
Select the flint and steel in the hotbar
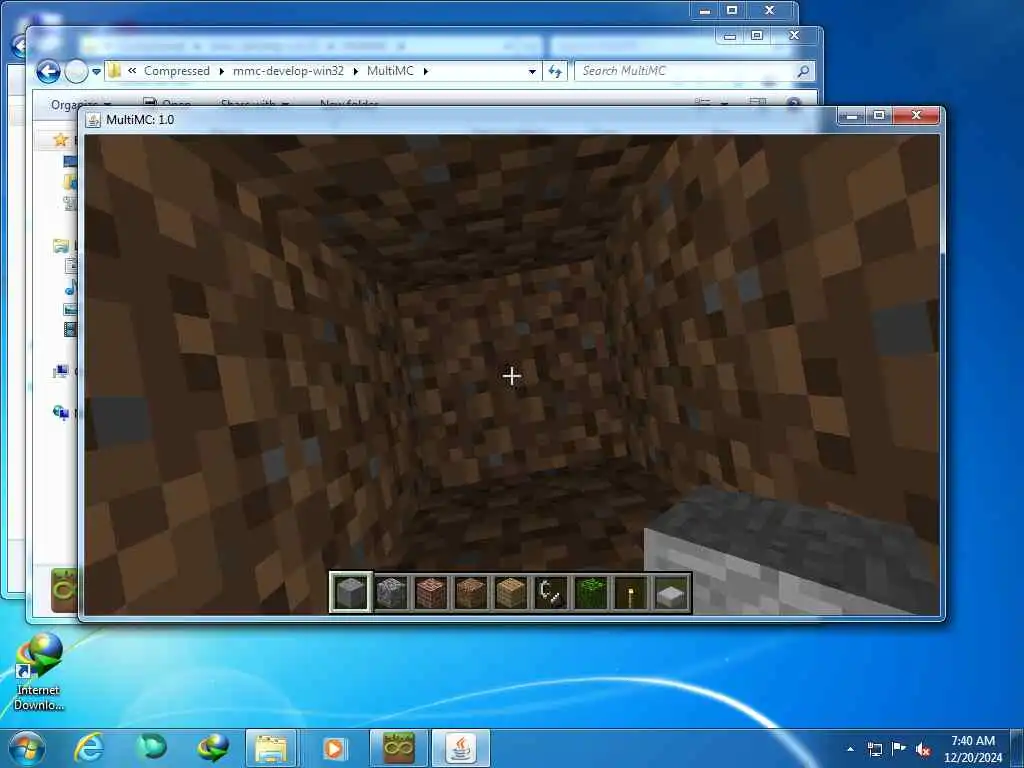(x=551, y=593)
